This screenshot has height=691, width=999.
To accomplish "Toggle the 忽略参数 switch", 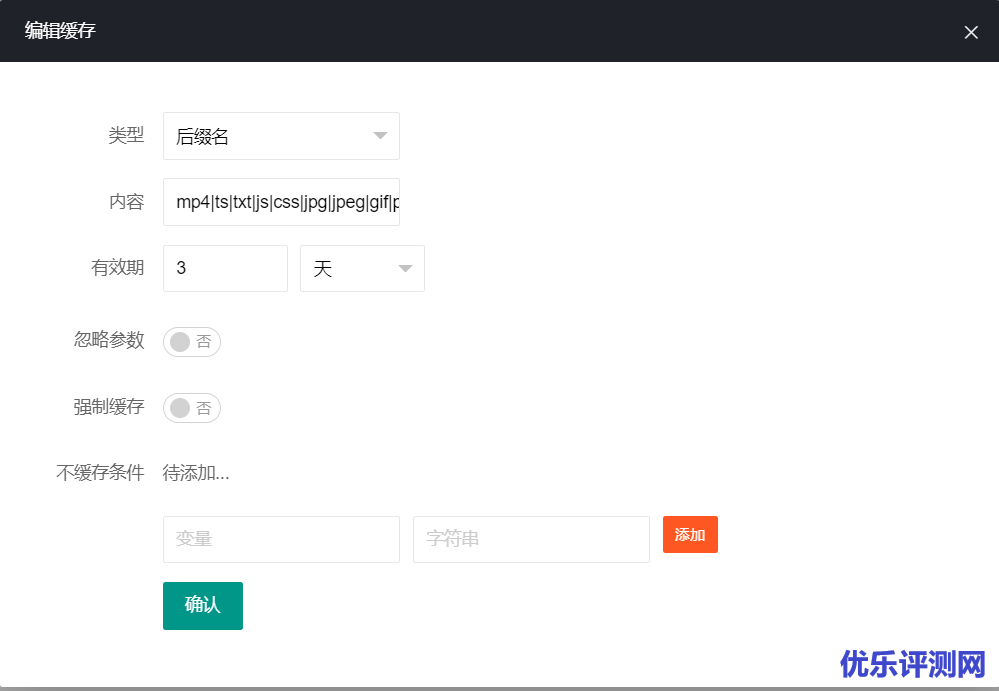I will (x=192, y=342).
